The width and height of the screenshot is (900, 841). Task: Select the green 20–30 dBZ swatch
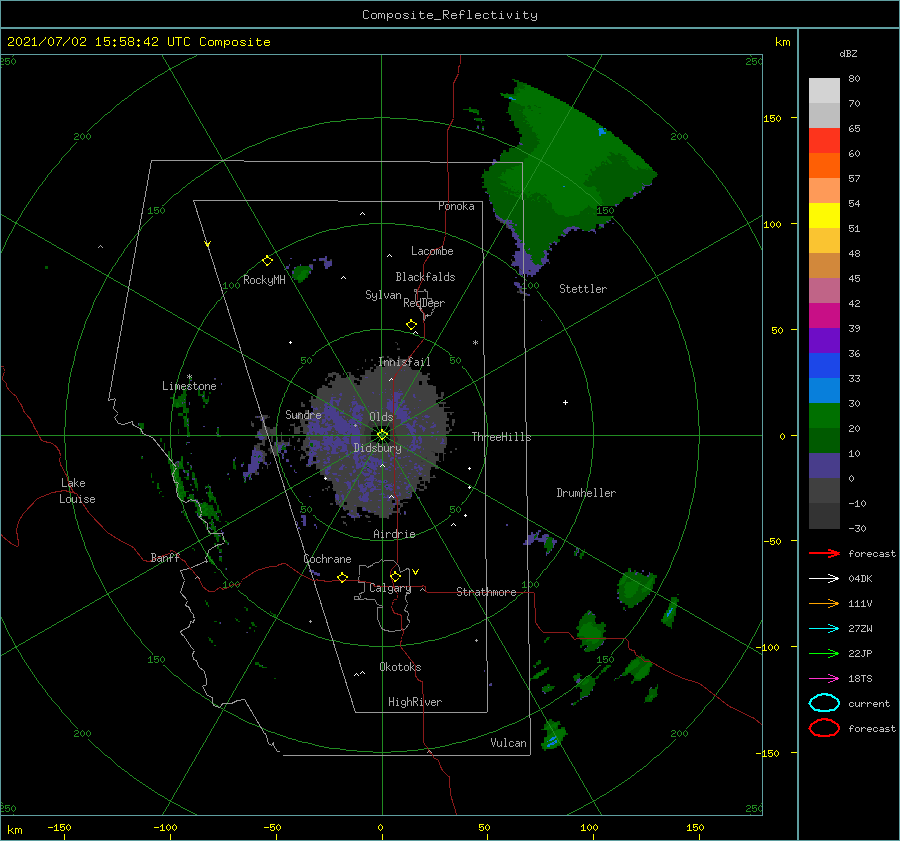click(x=824, y=416)
